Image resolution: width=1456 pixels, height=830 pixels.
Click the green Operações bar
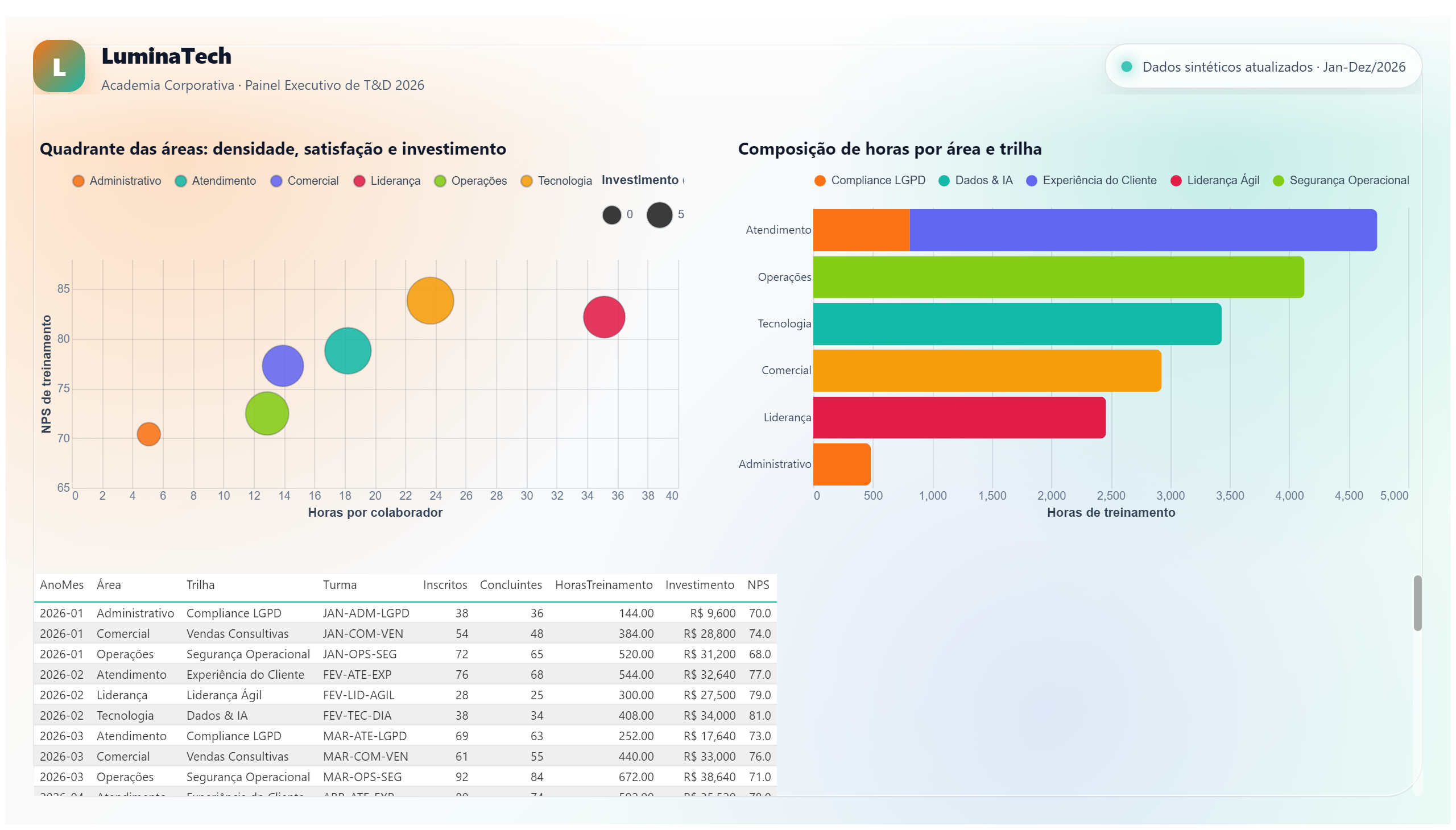[x=1058, y=277]
